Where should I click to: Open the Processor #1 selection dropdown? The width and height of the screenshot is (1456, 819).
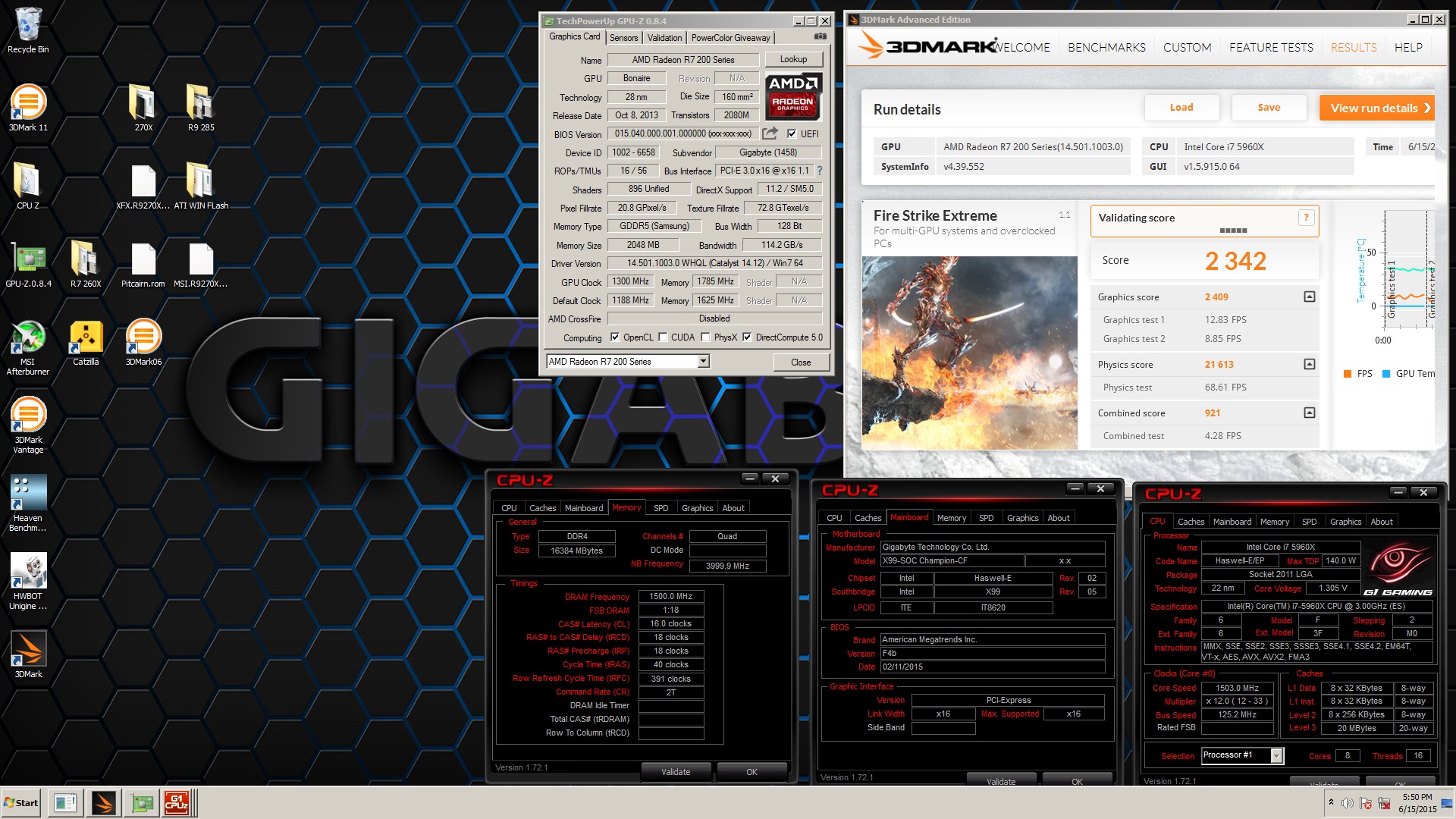point(1276,755)
